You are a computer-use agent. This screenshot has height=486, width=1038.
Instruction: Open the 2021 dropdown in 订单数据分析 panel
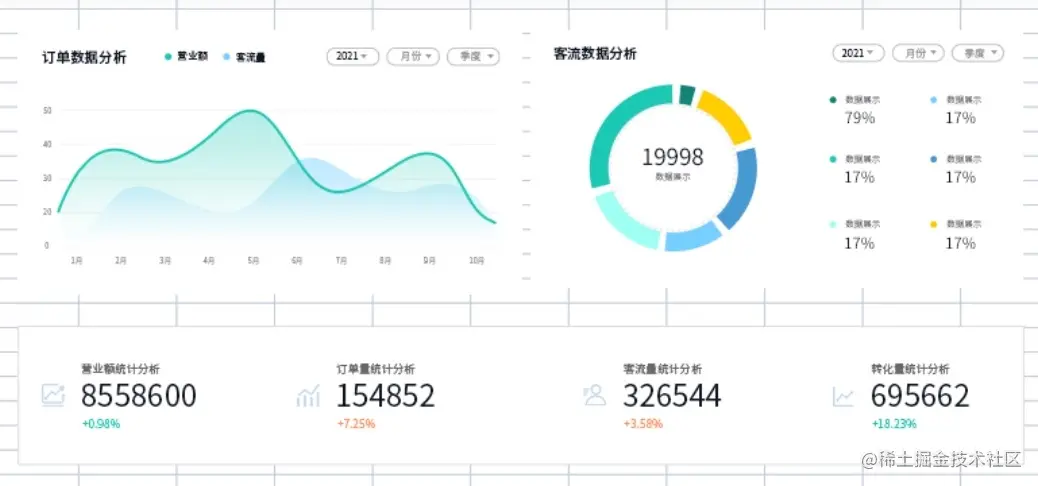[353, 56]
